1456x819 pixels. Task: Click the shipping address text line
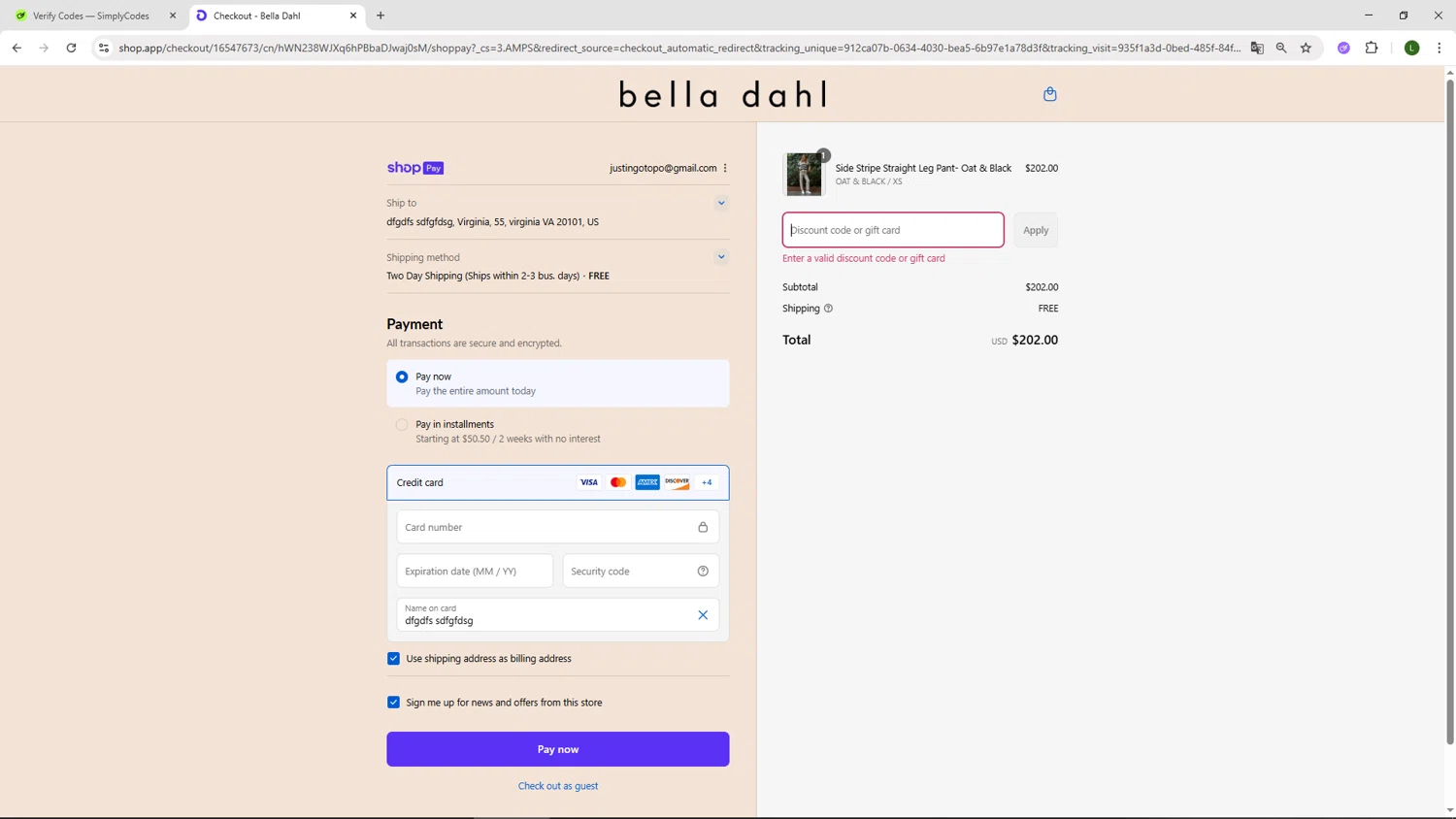(x=492, y=222)
